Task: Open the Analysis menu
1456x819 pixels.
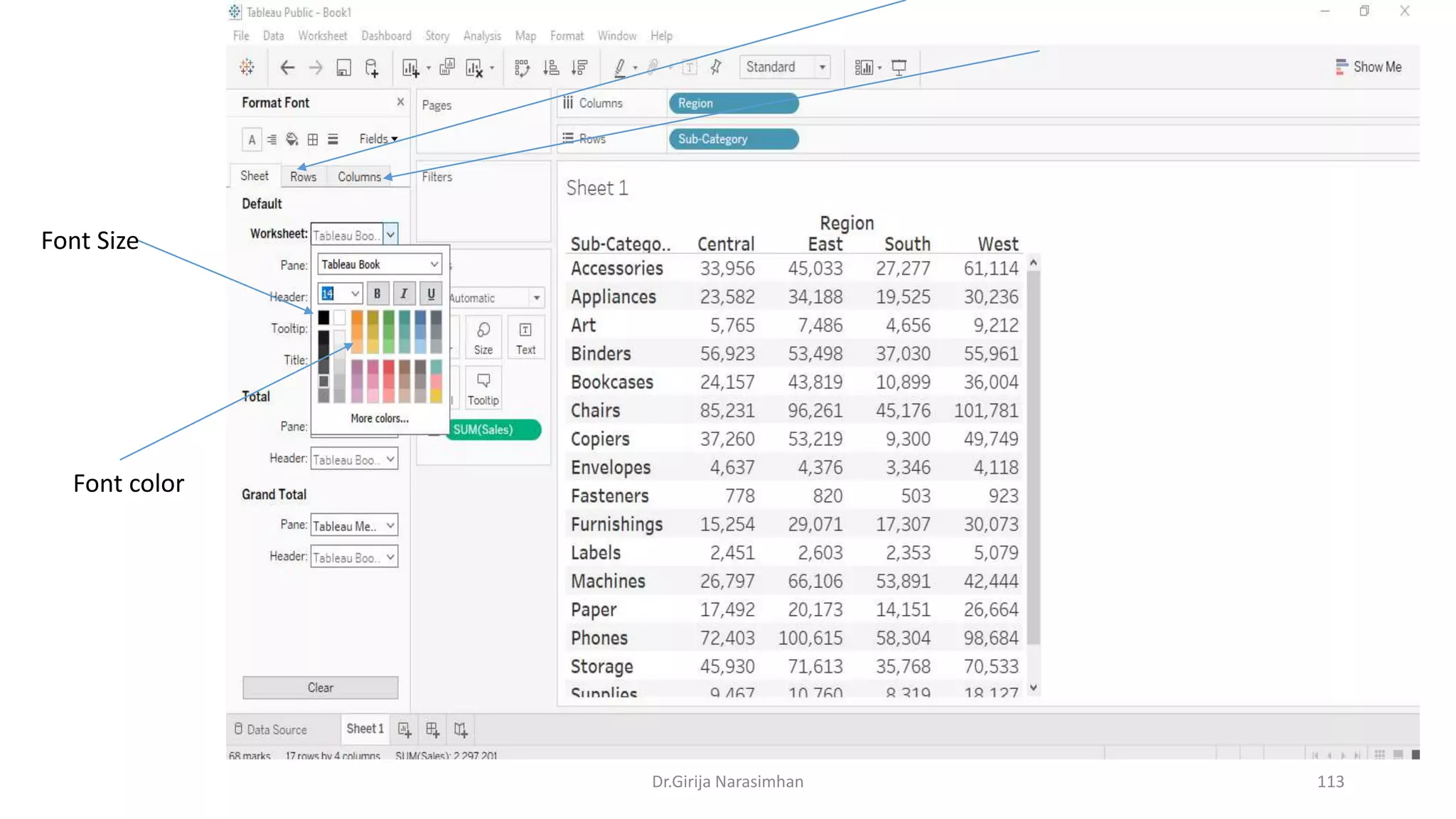Action: (x=481, y=36)
